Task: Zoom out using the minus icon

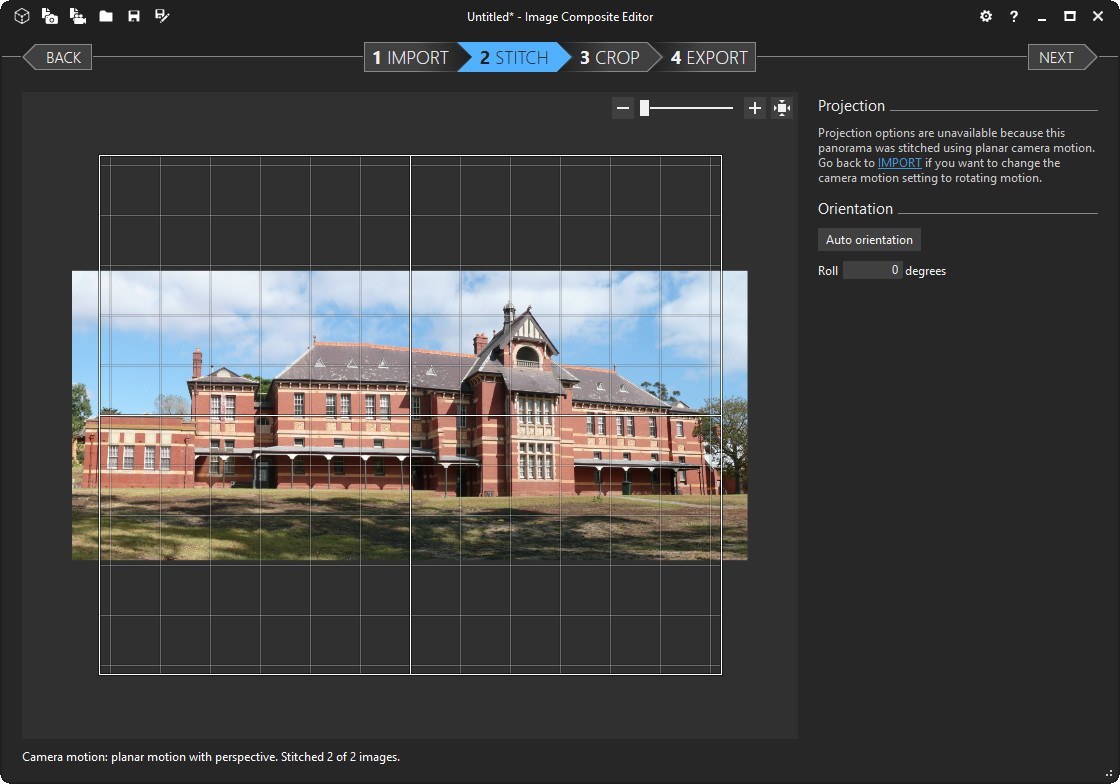Action: 623,107
